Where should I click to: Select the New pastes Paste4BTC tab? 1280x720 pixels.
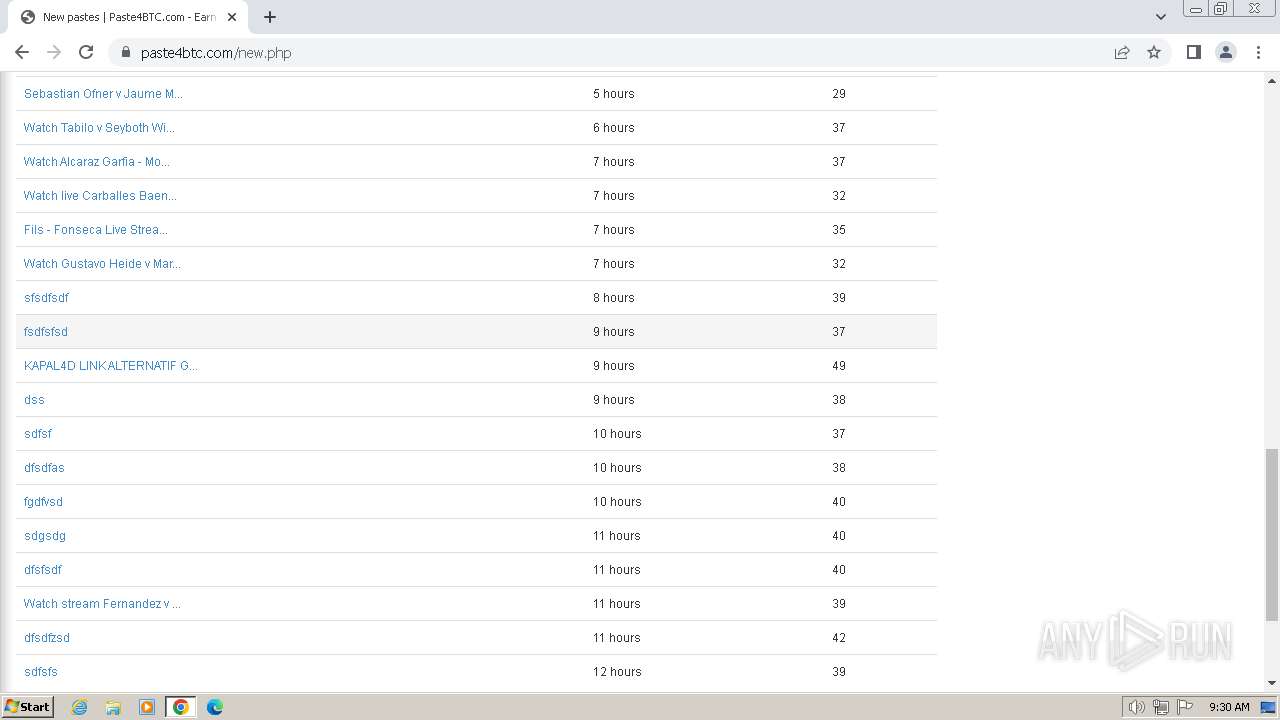(x=126, y=17)
